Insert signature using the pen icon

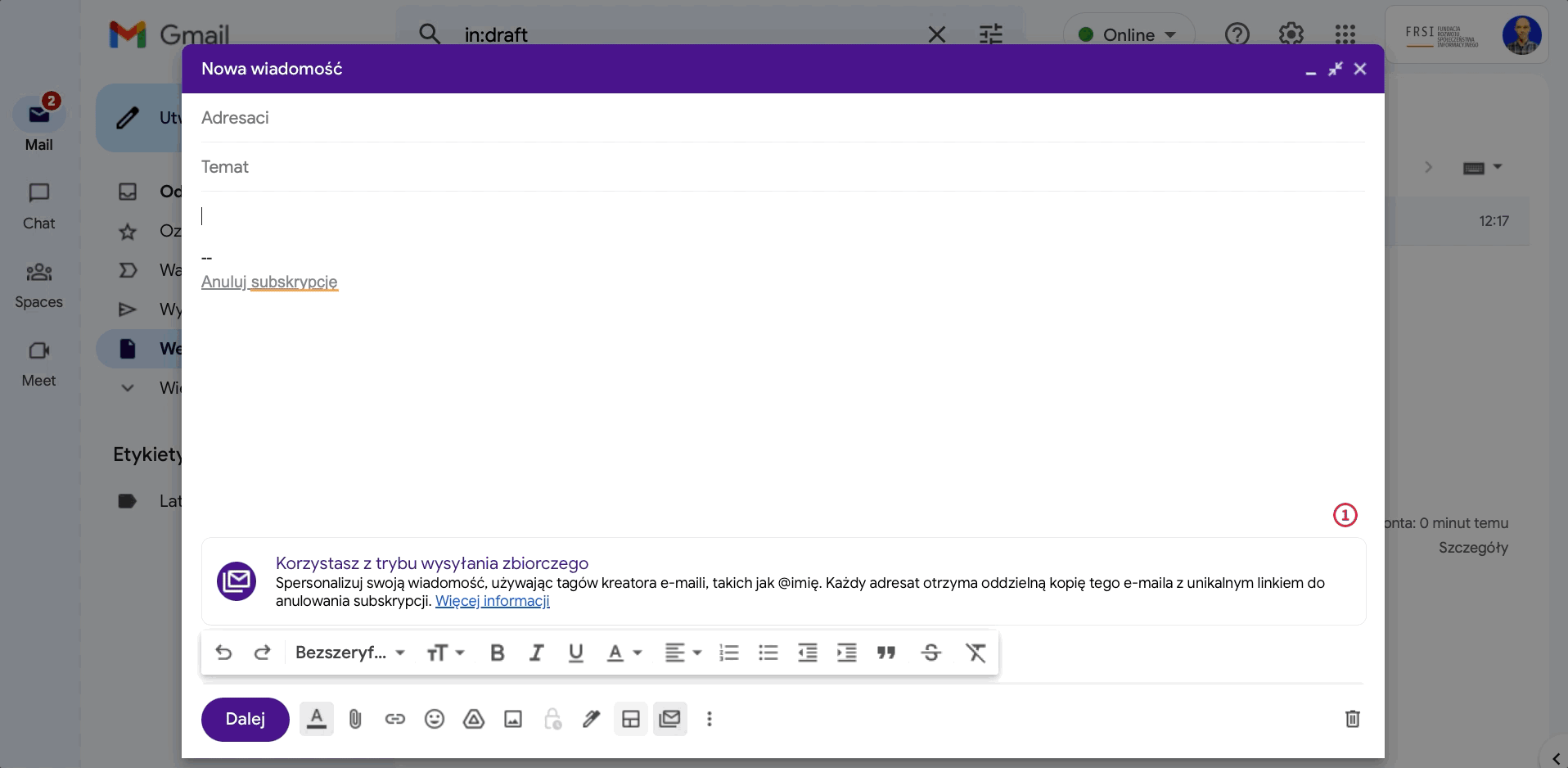point(591,719)
